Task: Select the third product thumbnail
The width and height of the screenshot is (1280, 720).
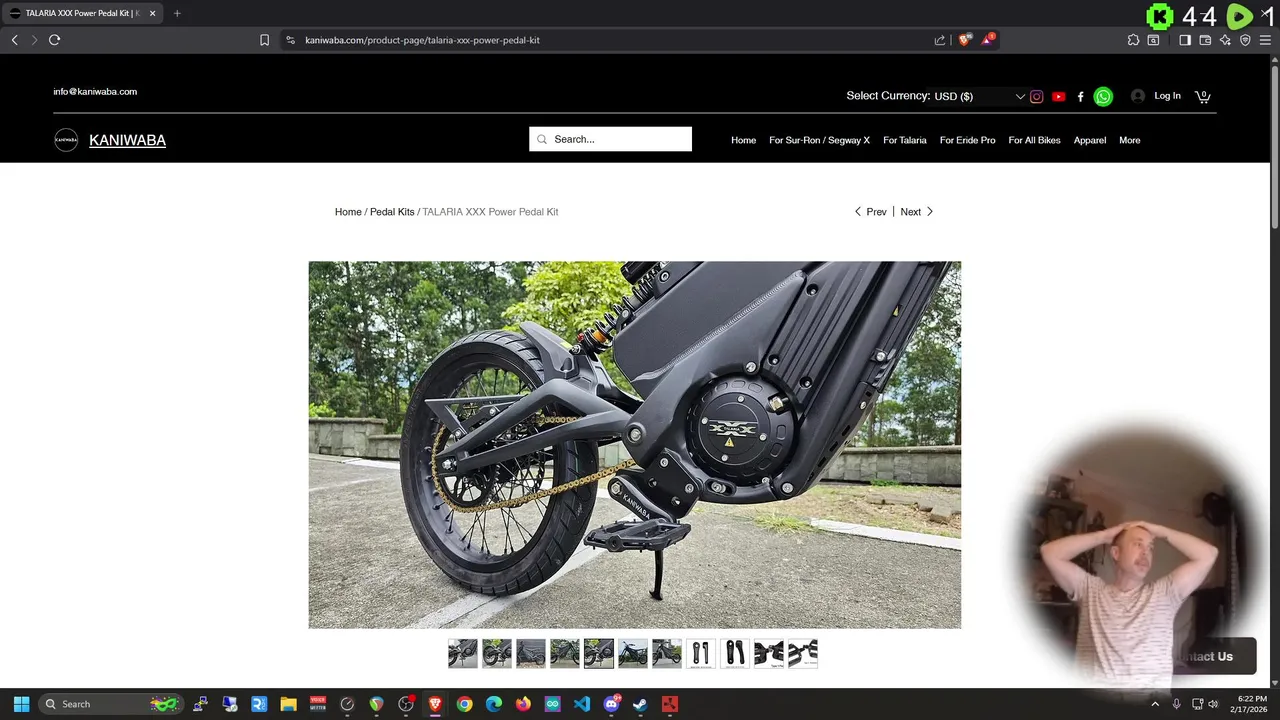Action: pyautogui.click(x=531, y=653)
